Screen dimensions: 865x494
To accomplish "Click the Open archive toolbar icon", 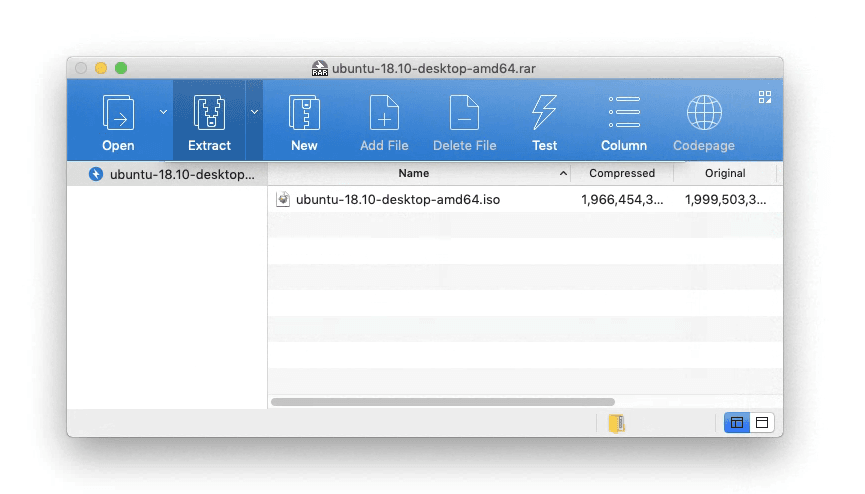I will 118,113.
